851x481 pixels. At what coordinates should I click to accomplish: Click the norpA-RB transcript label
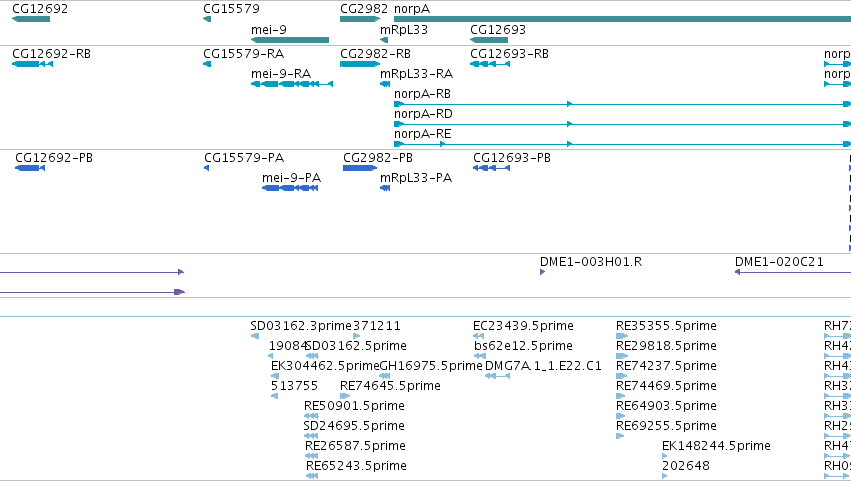tap(422, 94)
